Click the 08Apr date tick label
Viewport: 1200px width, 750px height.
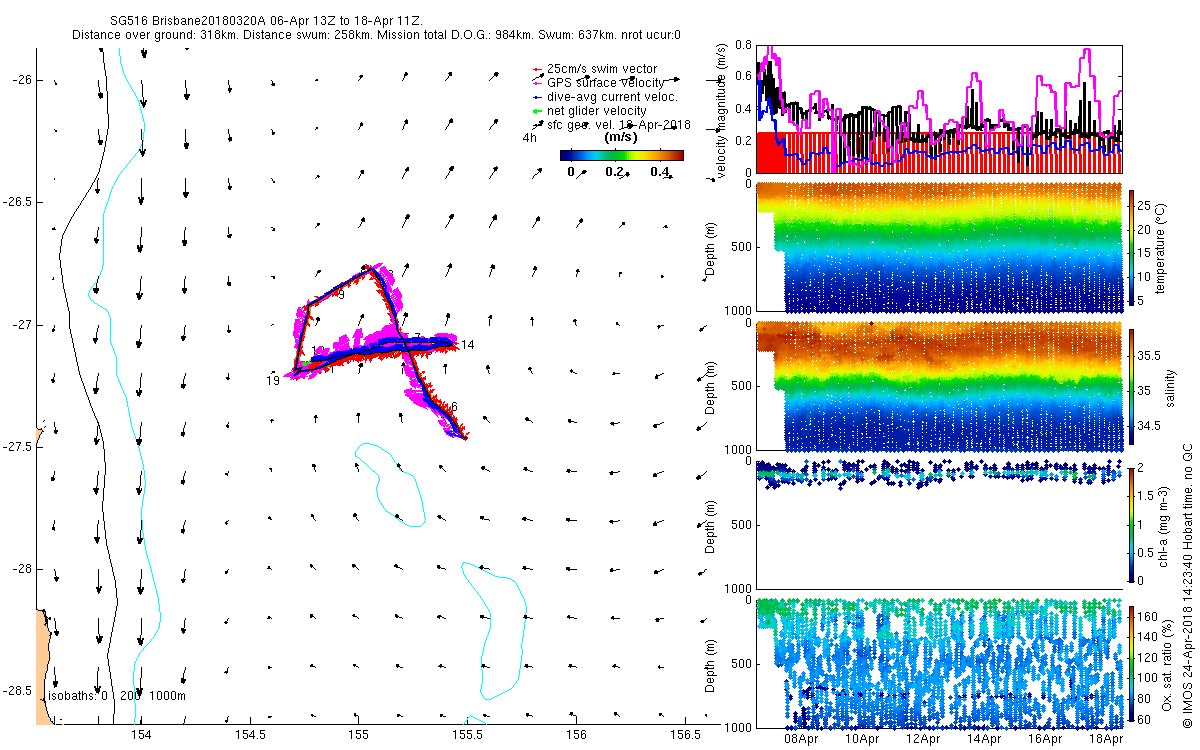(x=801, y=740)
